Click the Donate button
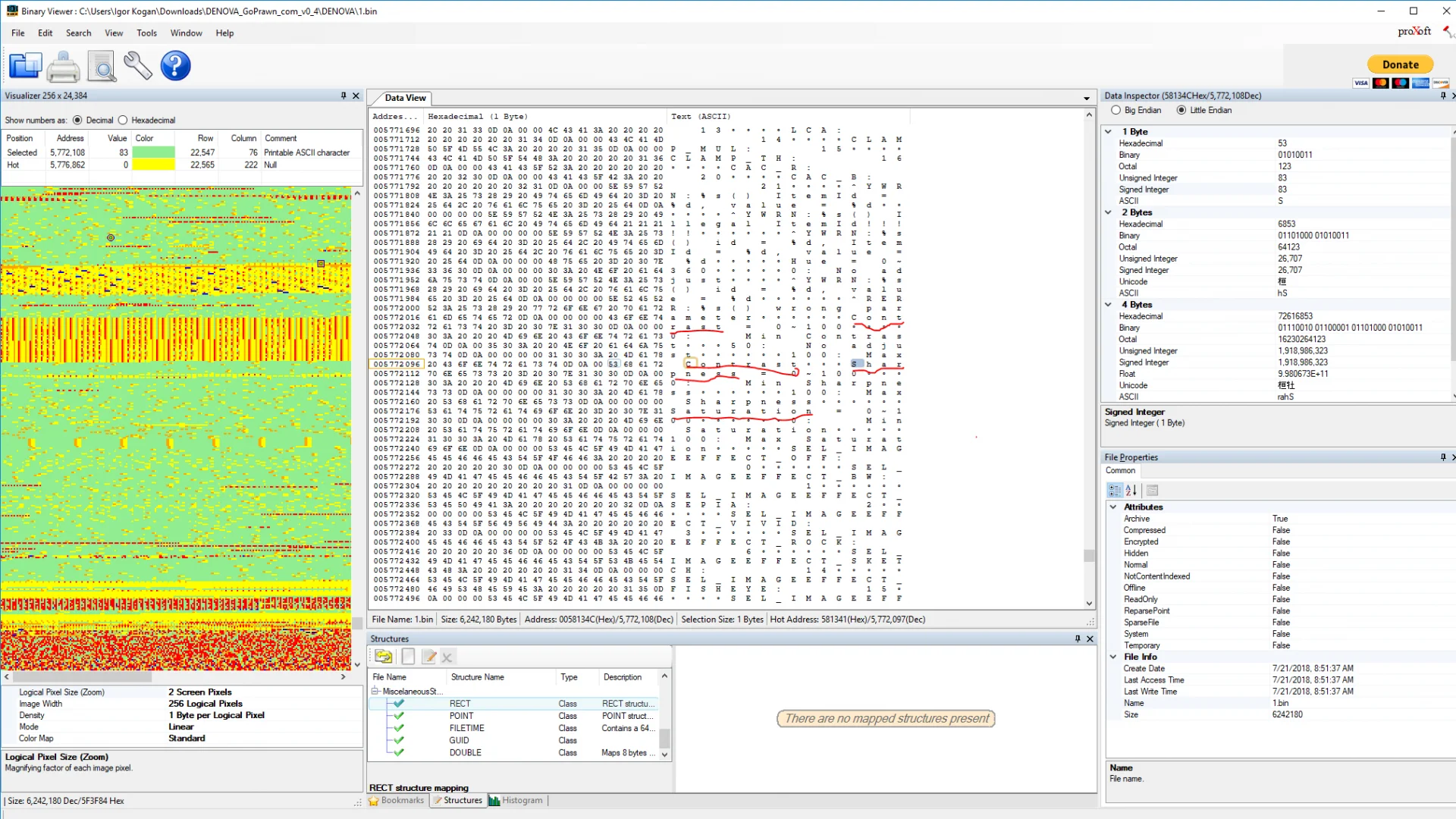 [1399, 64]
